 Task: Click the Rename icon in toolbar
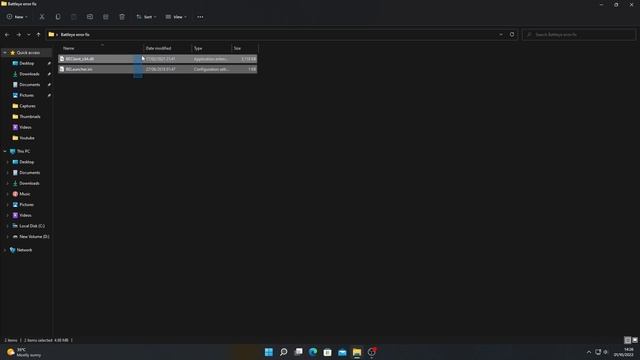click(90, 17)
